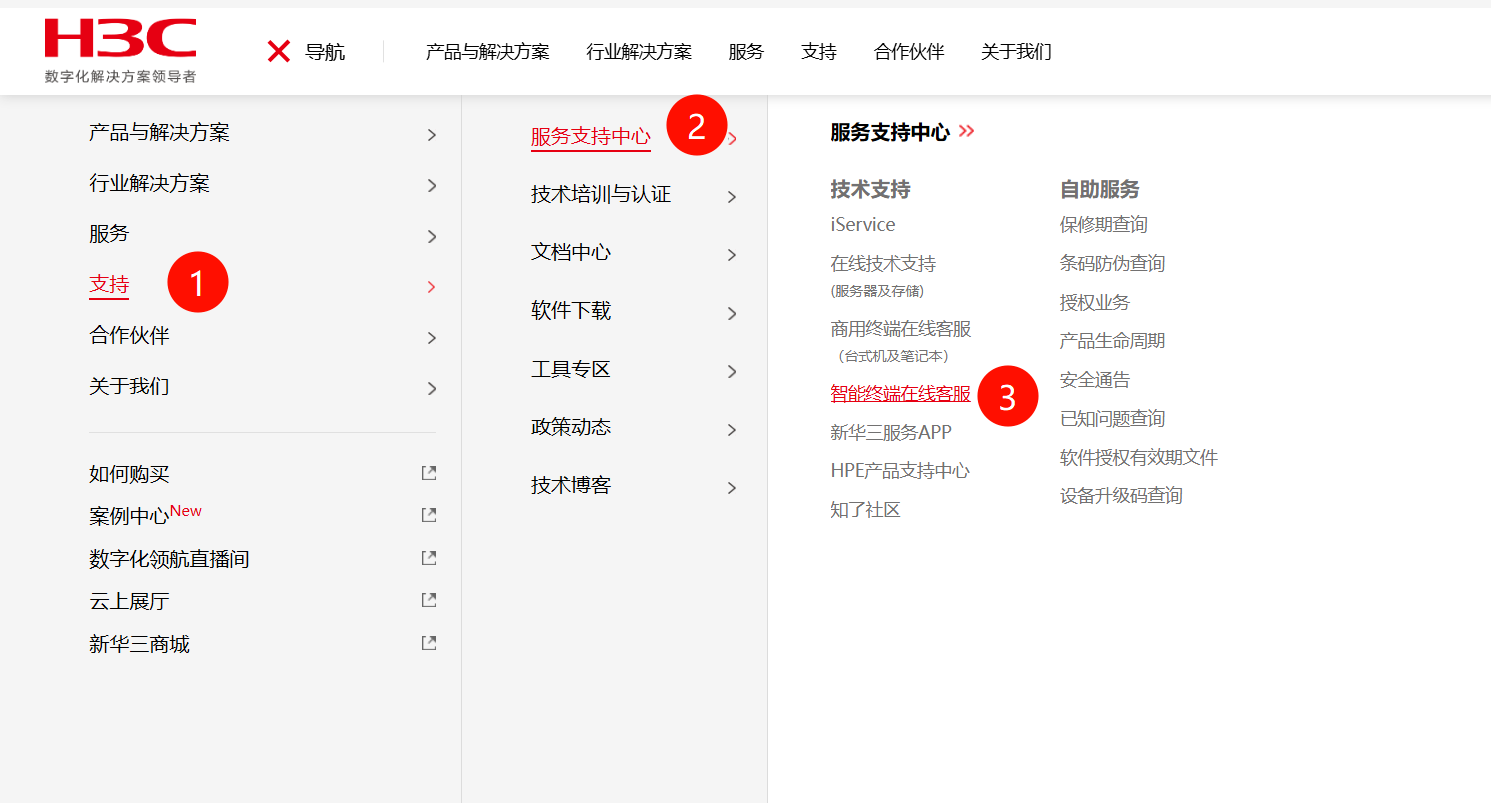Open 合作伙伴 in top navigation bar

point(909,52)
